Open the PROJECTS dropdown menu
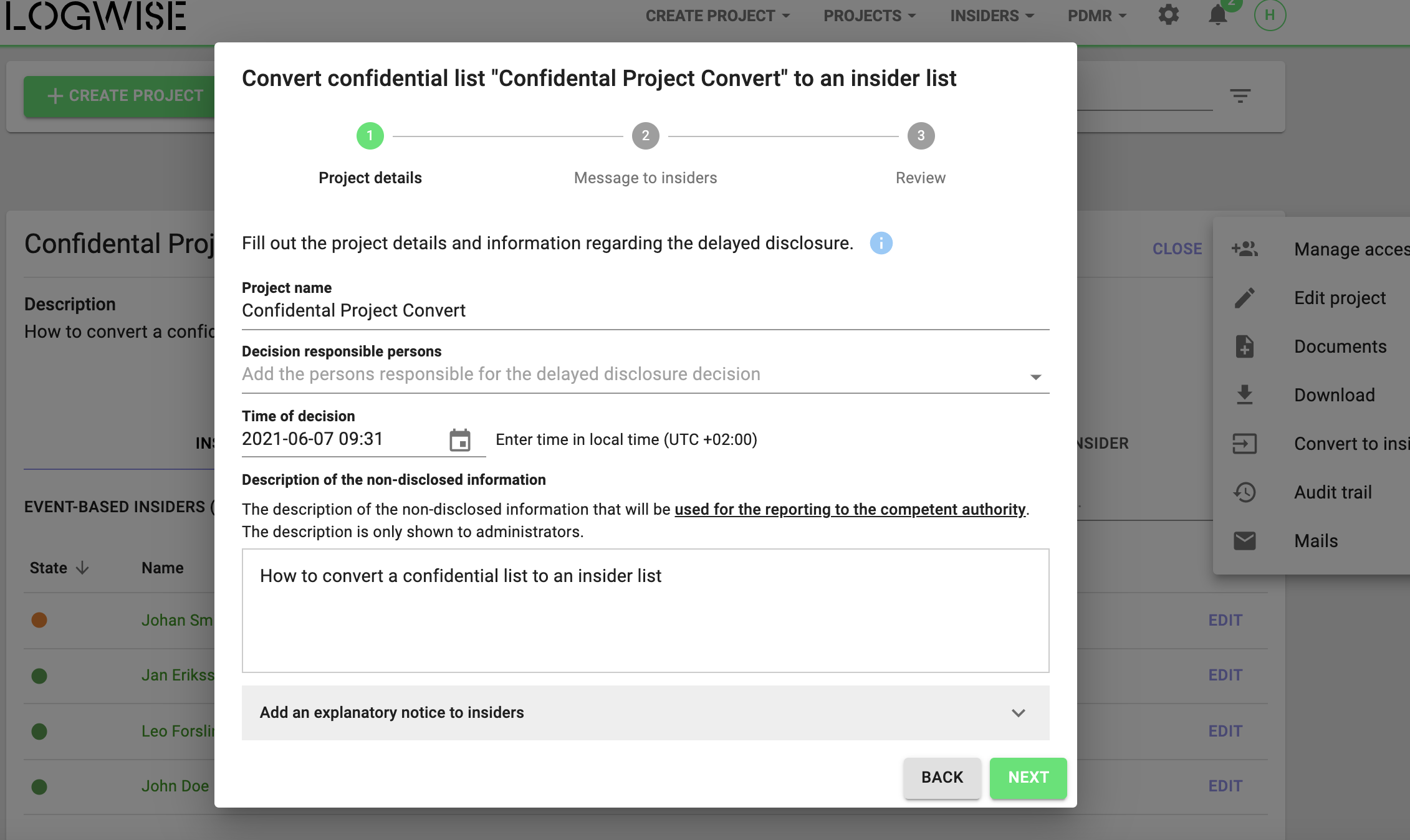Screen dimensions: 1410x840 870,16
